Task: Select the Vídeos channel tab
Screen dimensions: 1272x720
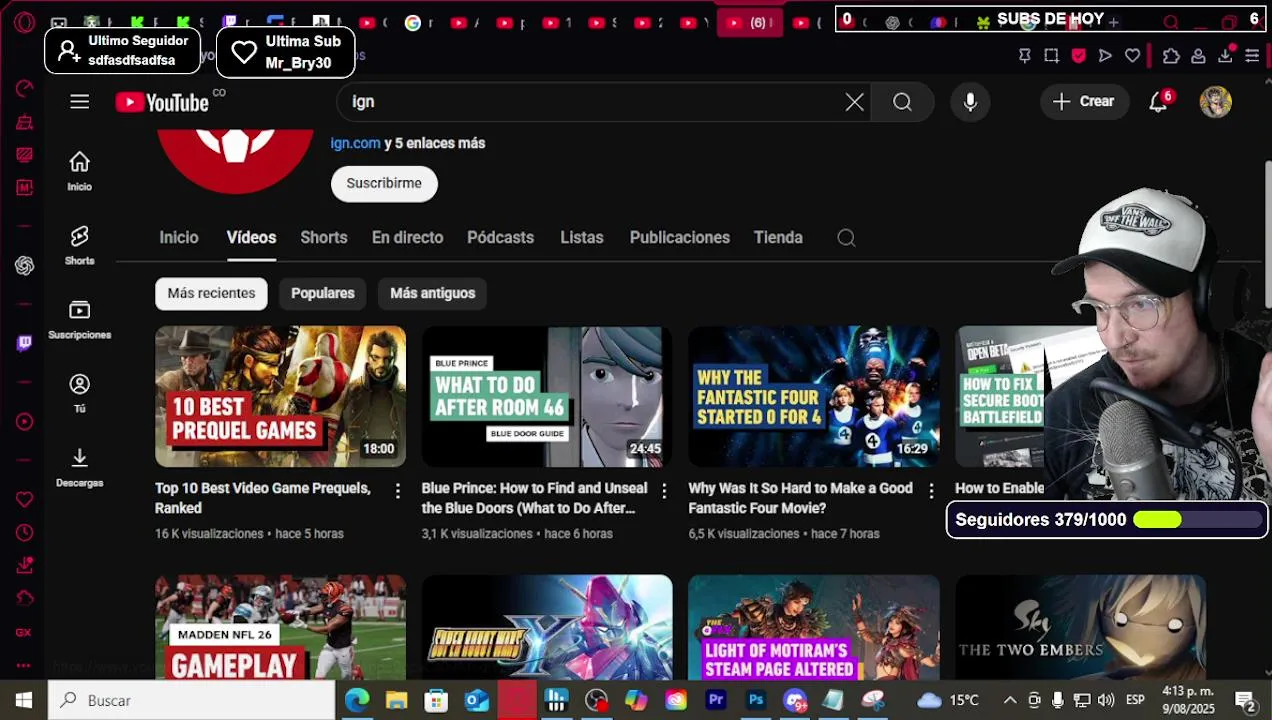Action: coord(251,238)
